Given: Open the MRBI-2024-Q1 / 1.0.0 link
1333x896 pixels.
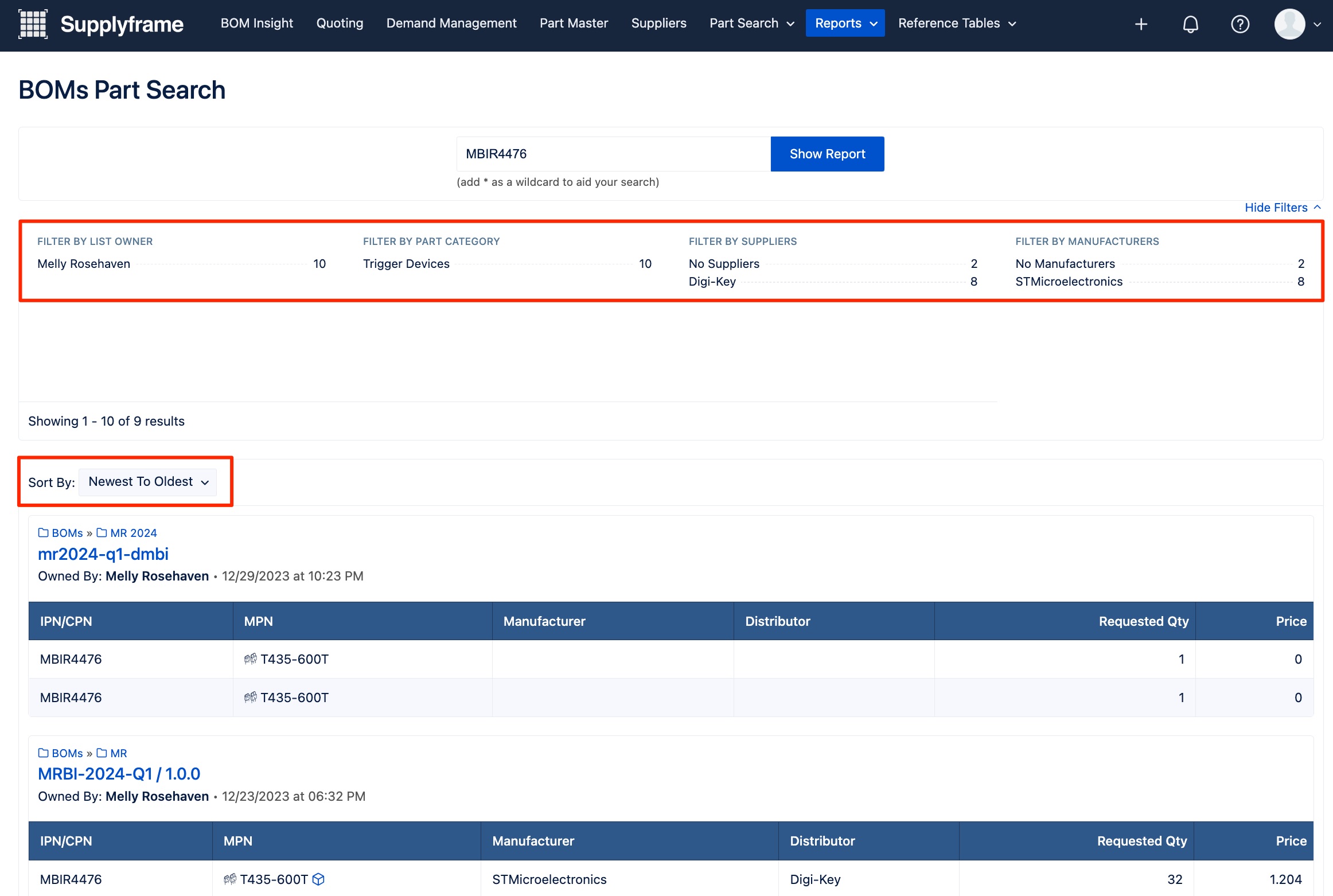Looking at the screenshot, I should (119, 774).
